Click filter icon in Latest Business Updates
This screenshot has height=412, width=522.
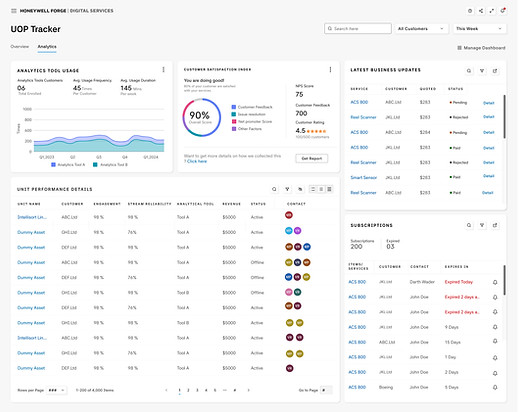pos(482,71)
